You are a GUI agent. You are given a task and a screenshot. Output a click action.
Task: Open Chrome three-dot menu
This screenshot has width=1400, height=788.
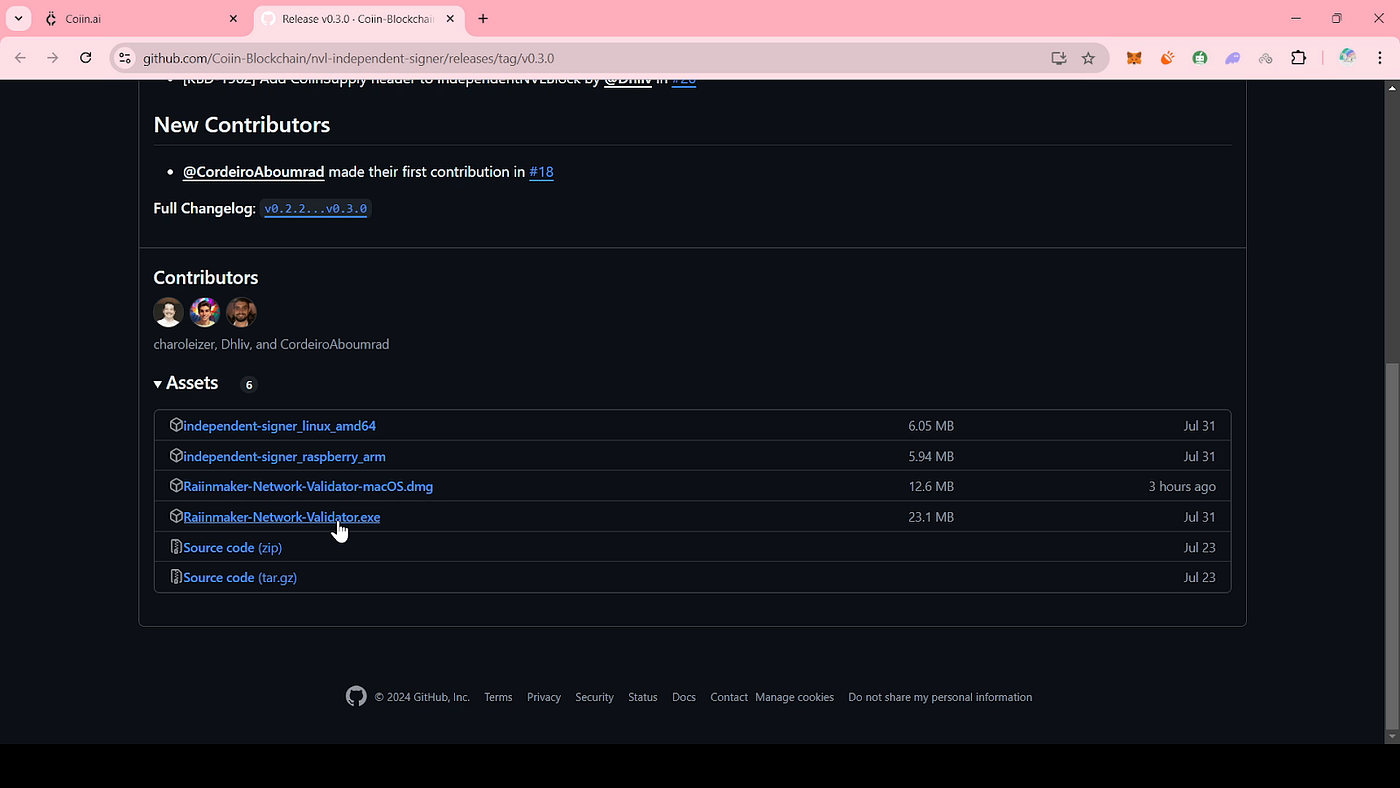click(x=1380, y=58)
